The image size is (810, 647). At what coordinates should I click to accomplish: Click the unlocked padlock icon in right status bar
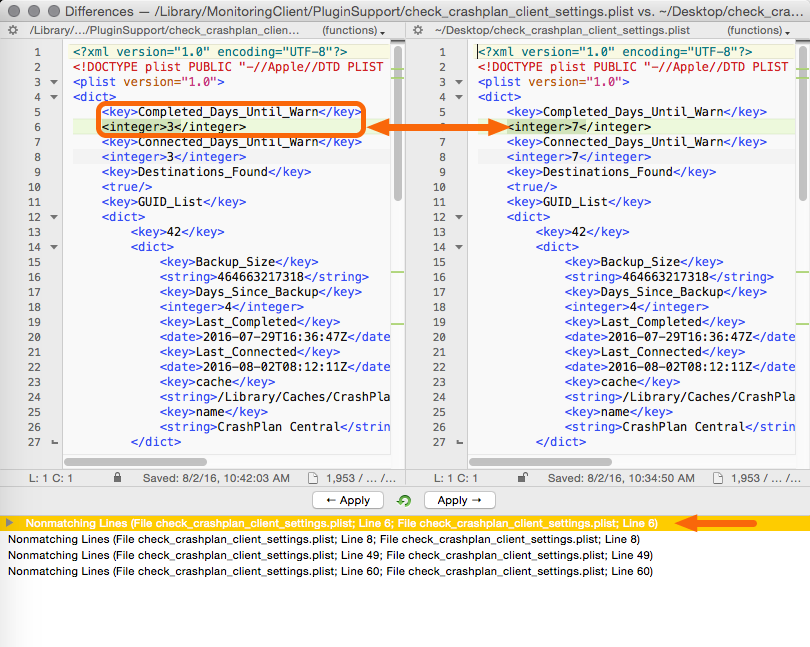523,477
